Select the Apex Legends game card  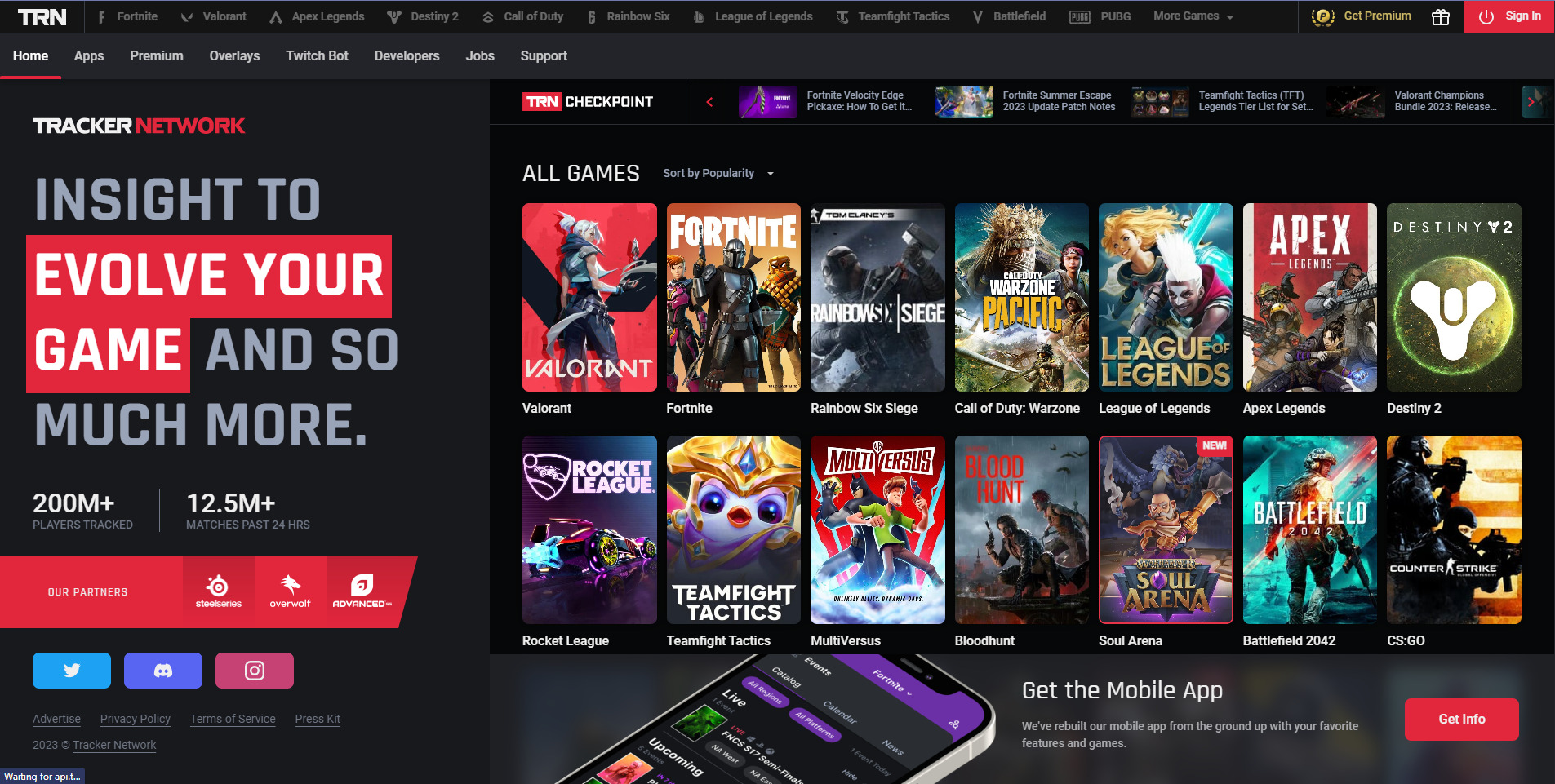coord(1309,310)
